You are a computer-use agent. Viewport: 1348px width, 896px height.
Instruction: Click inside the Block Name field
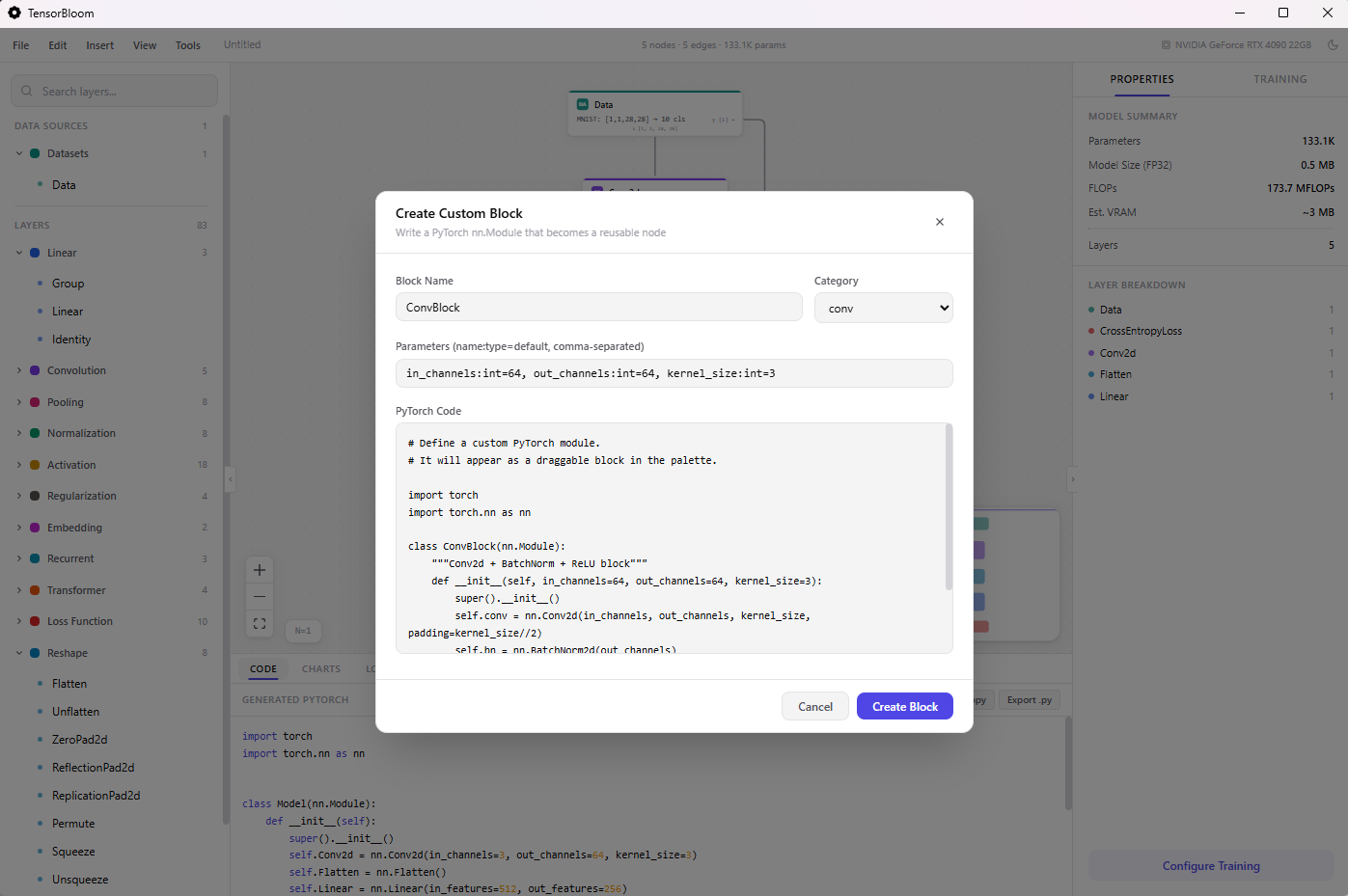(x=598, y=307)
